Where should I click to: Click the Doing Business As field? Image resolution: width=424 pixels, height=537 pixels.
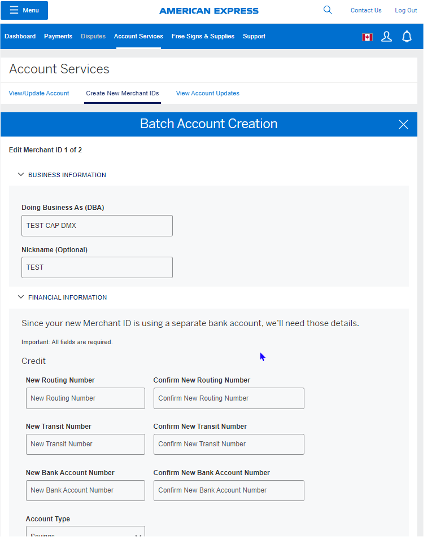(x=97, y=226)
